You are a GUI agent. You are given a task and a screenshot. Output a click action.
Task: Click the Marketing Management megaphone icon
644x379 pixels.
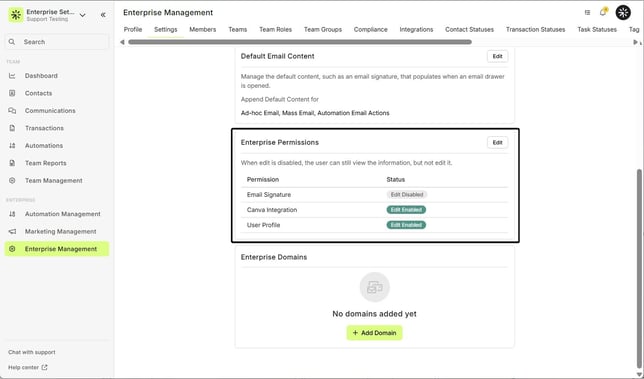click(12, 232)
